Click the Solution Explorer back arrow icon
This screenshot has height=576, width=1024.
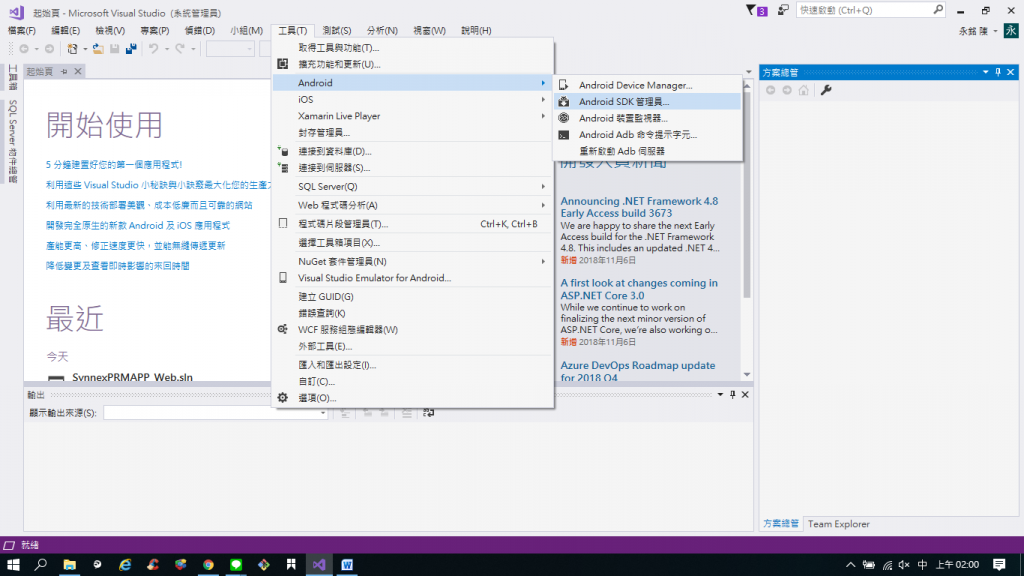point(771,90)
